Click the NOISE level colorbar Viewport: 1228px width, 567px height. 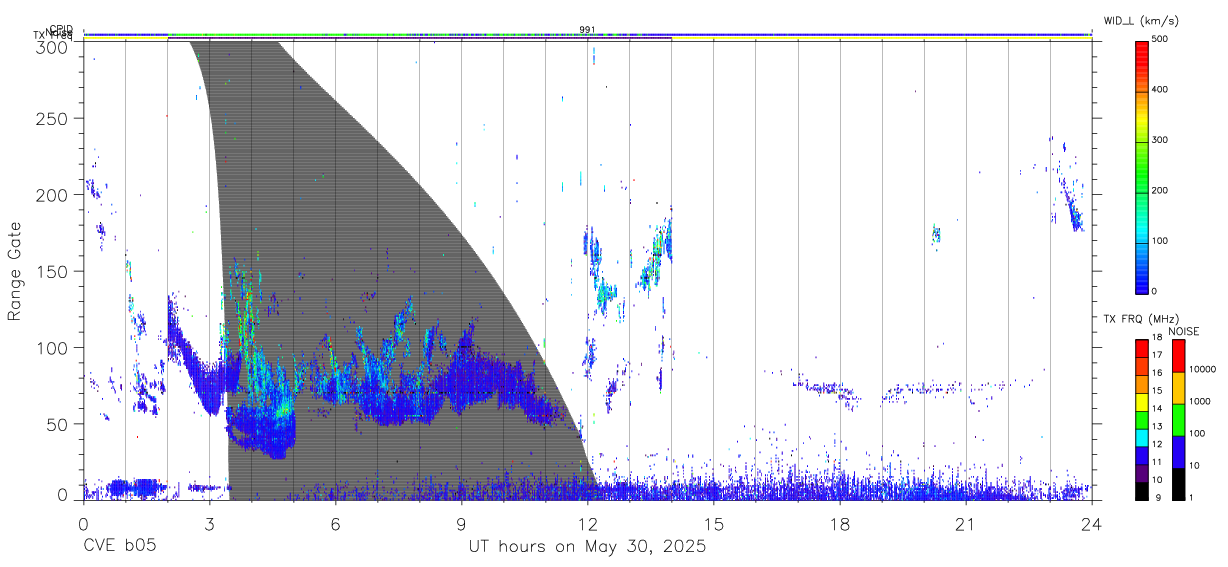point(1178,419)
